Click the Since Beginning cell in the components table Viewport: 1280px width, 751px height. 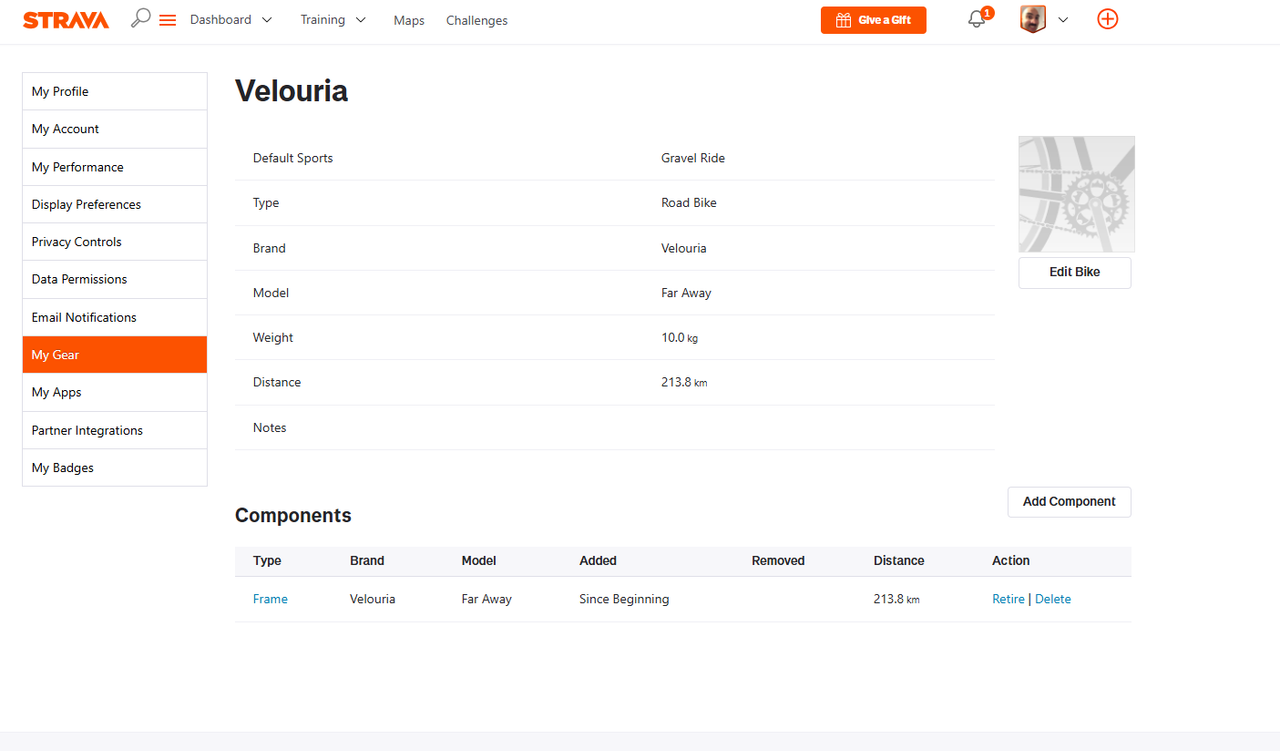624,599
